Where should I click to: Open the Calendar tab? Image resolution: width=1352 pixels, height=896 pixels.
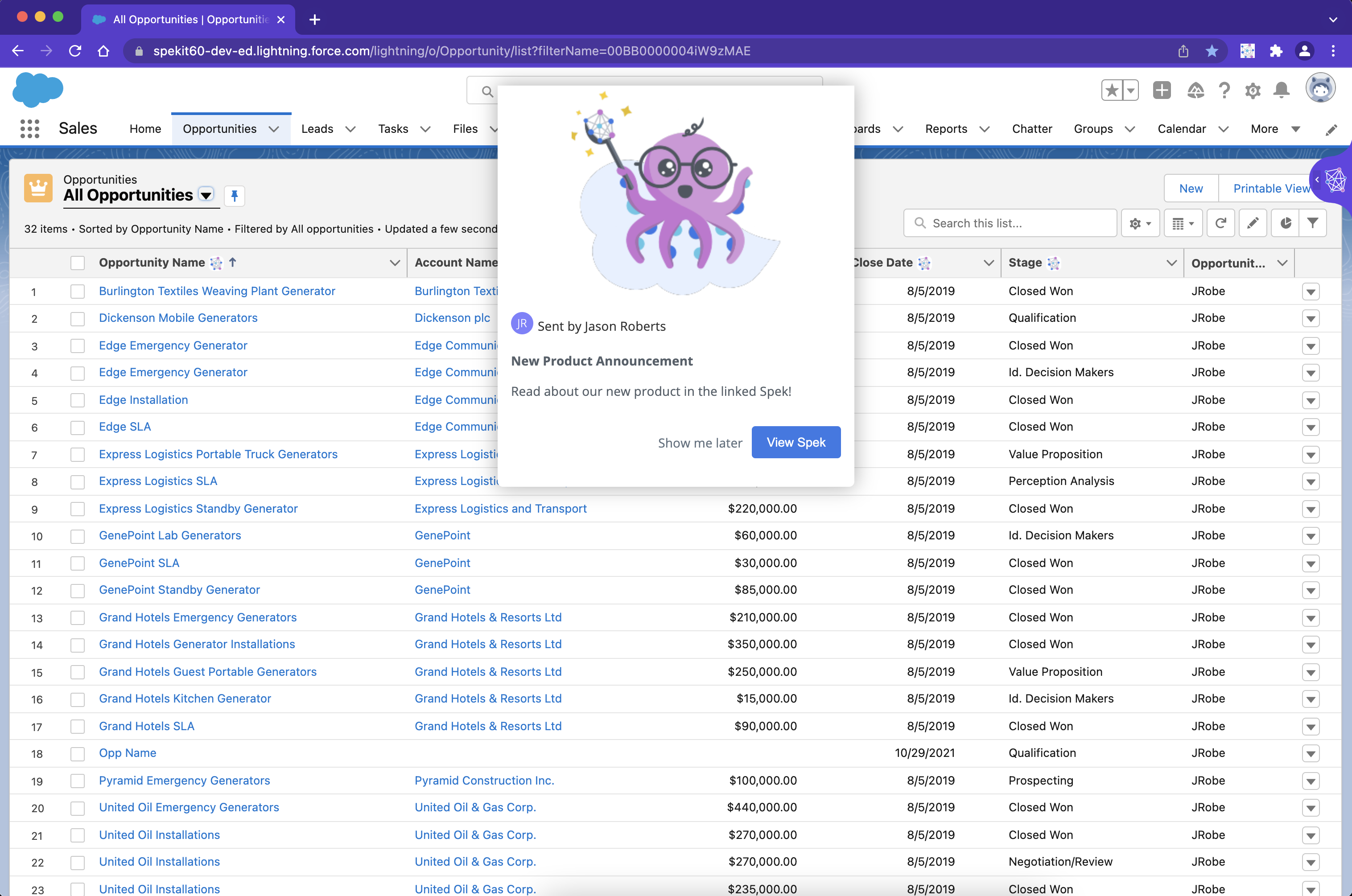(1182, 129)
